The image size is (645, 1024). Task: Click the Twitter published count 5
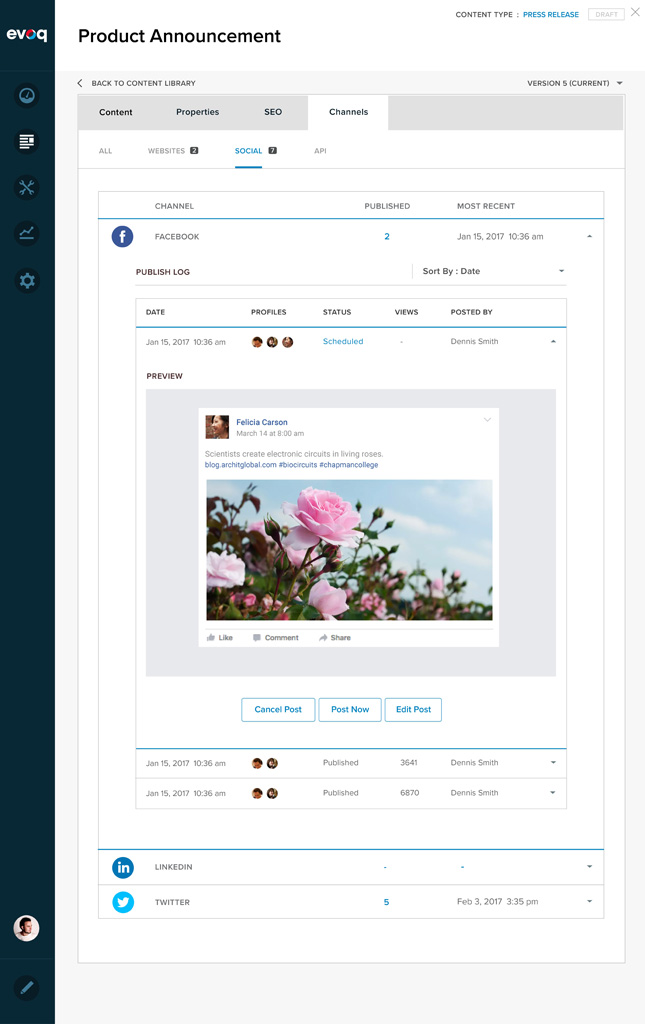click(x=386, y=902)
